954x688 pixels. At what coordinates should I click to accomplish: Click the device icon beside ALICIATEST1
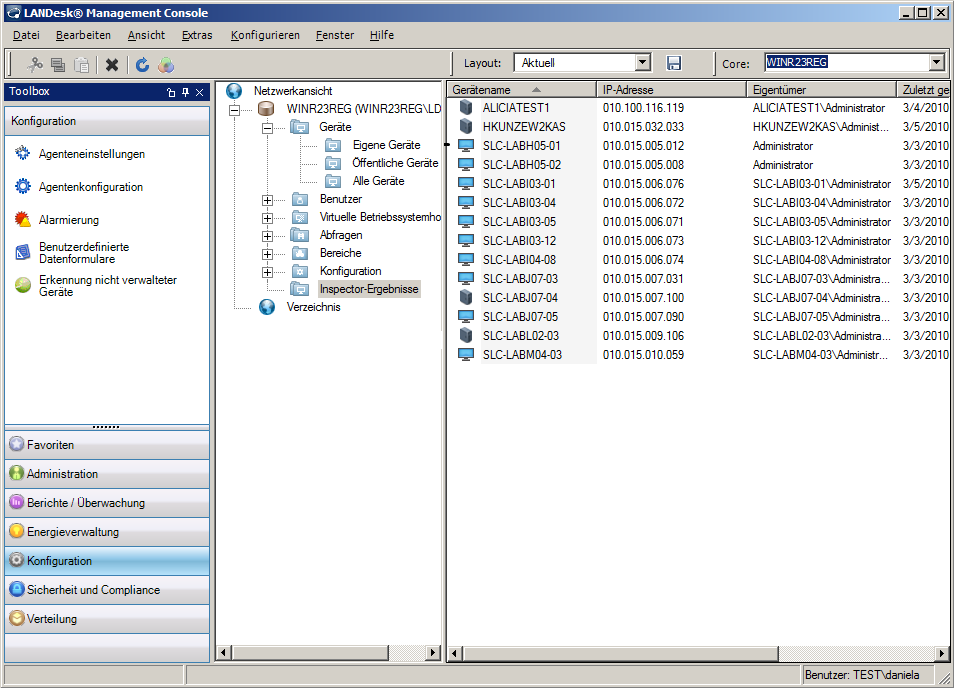pos(466,108)
